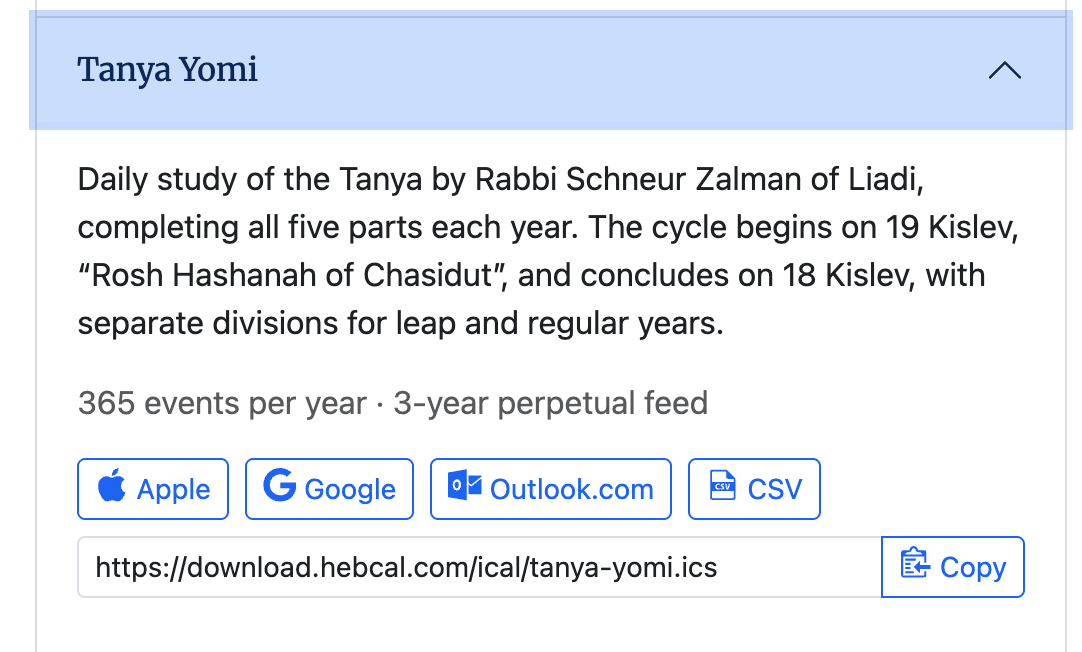The width and height of the screenshot is (1082, 652).
Task: Click the ical URL text field
Action: click(x=480, y=567)
